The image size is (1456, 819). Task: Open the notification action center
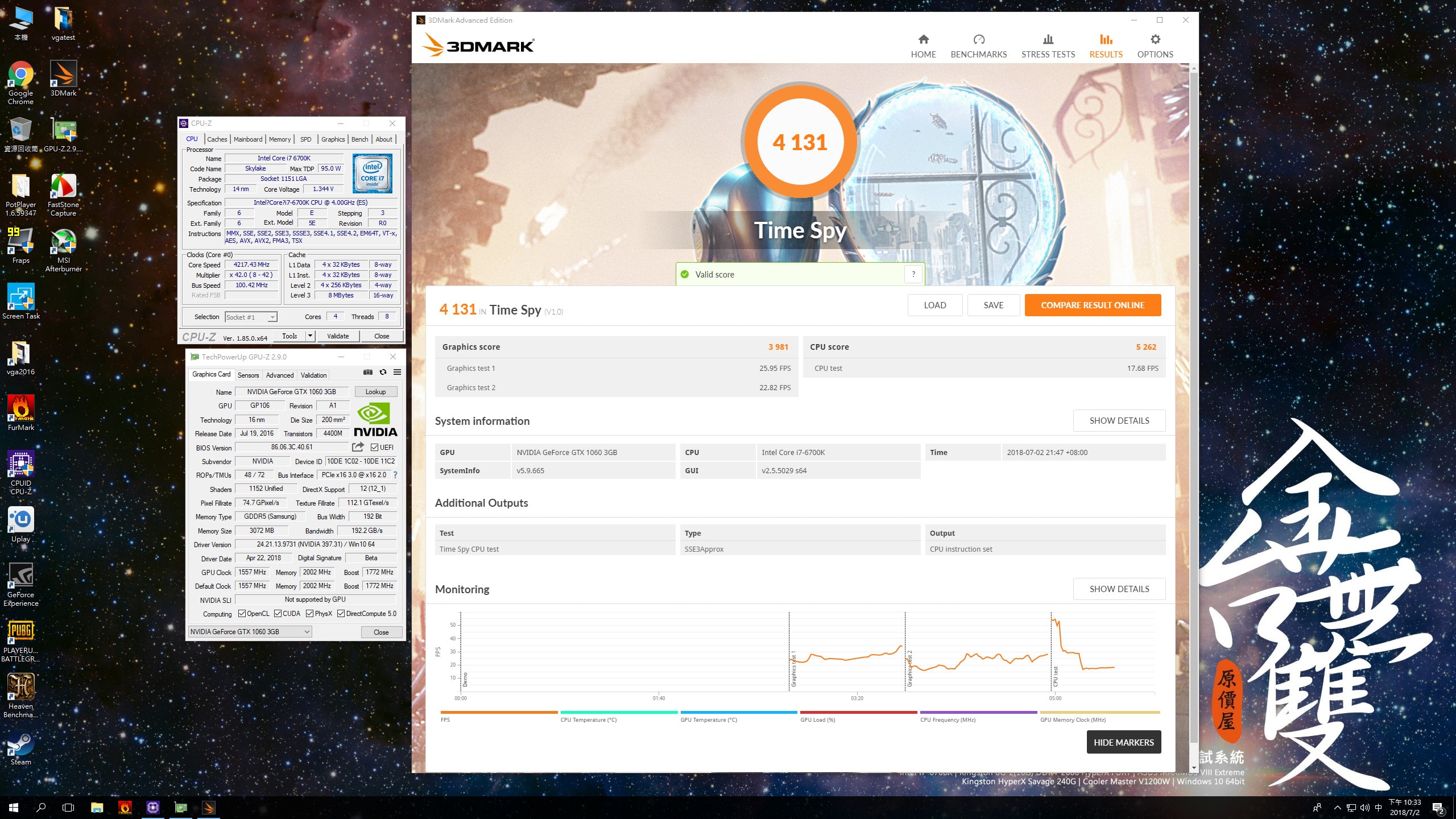pos(1438,808)
